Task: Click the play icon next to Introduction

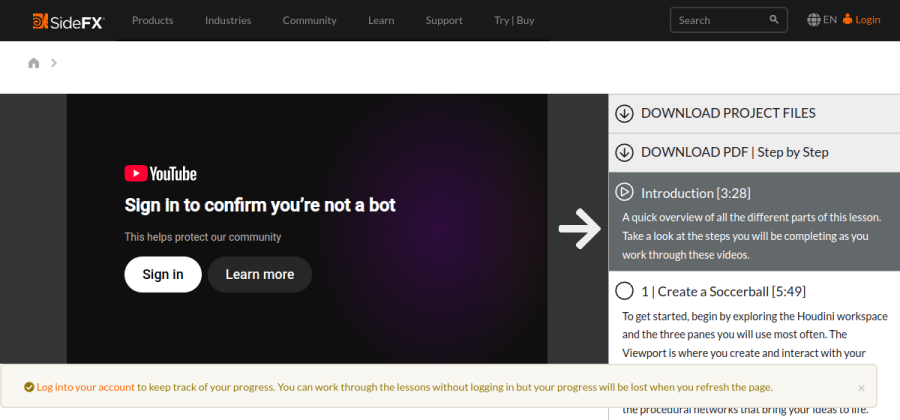Action: click(x=624, y=192)
